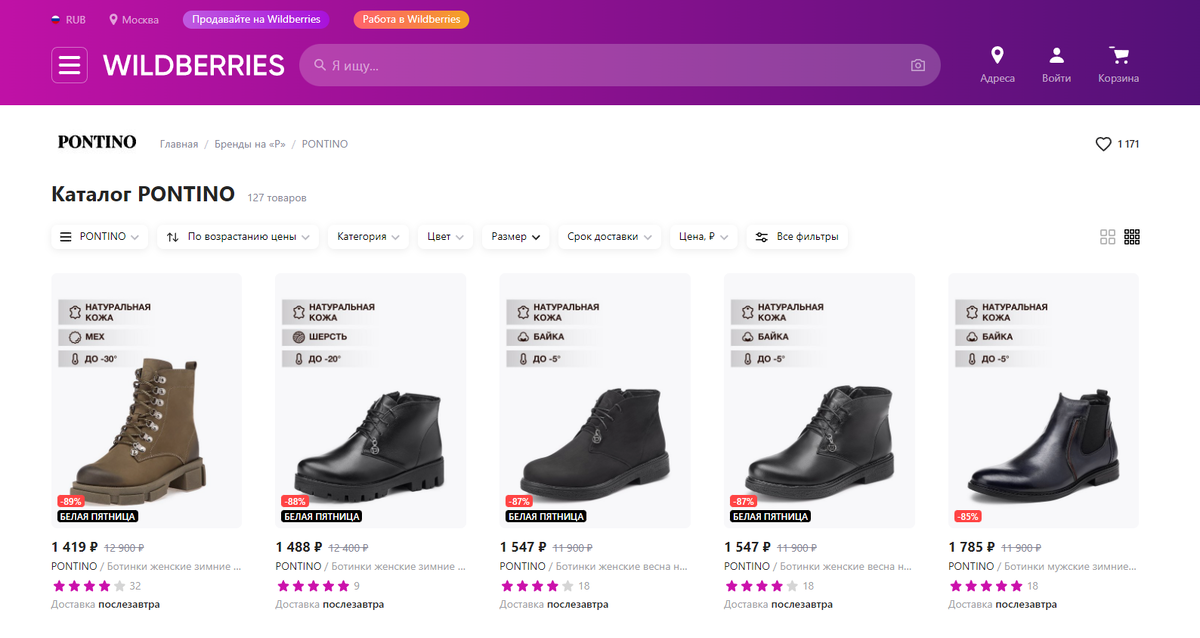Switch to small tile grid view
The height and width of the screenshot is (638, 1200).
pyautogui.click(x=1132, y=237)
